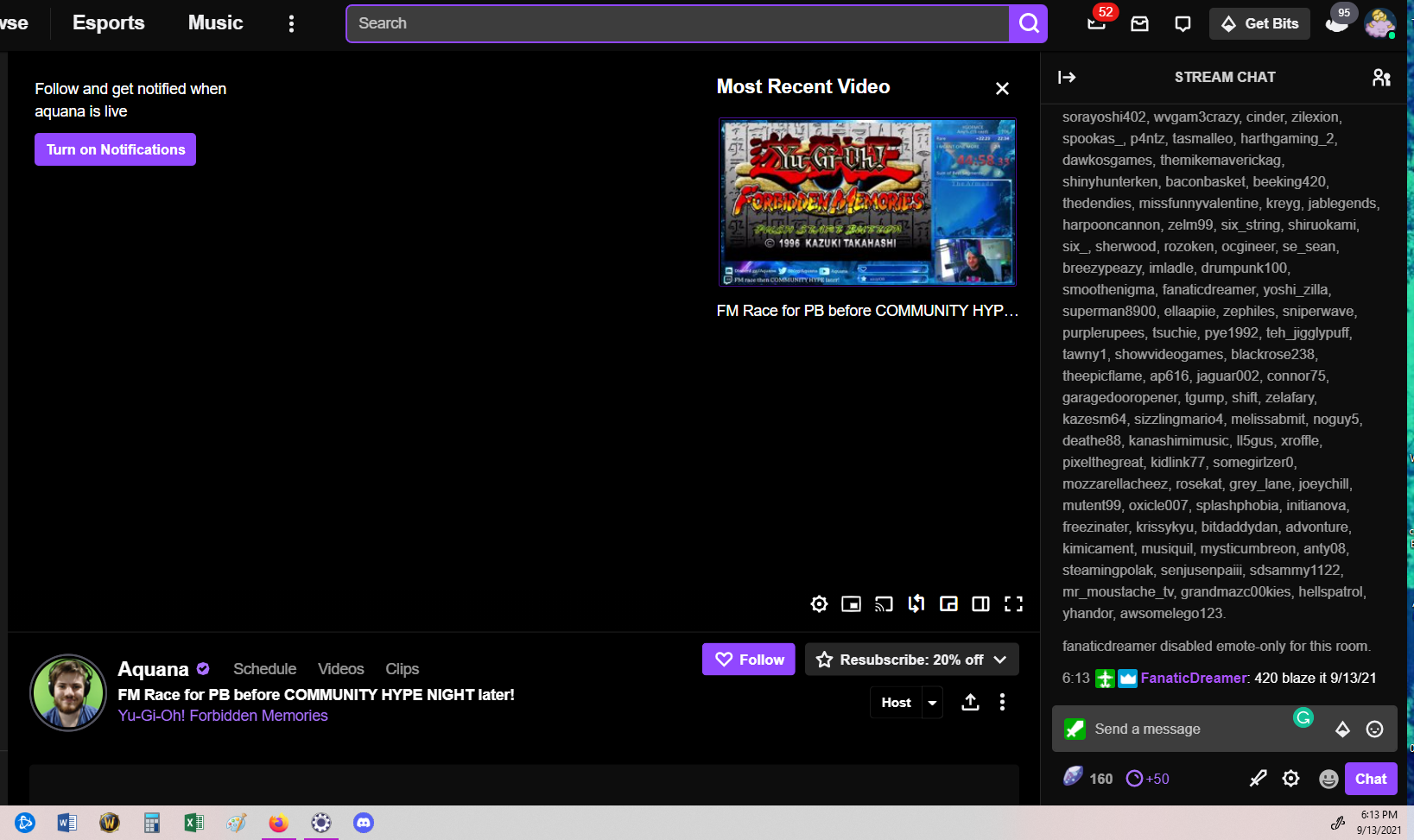The height and width of the screenshot is (840, 1414).
Task: Enable mini player mode icon
Action: click(x=852, y=604)
